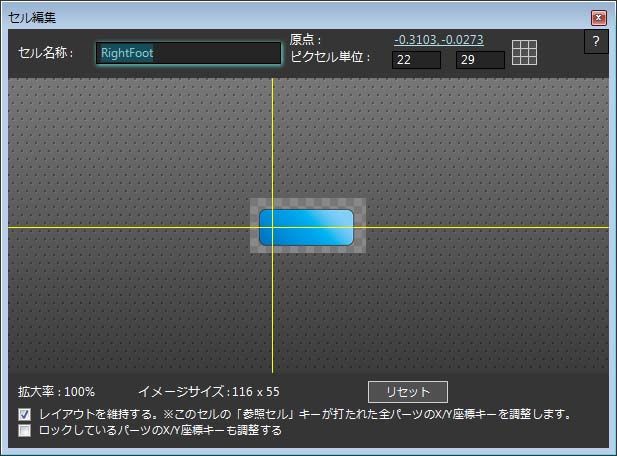This screenshot has width=617, height=456.
Task: Click the 拡大率 : 100% text
Action: 56,391
